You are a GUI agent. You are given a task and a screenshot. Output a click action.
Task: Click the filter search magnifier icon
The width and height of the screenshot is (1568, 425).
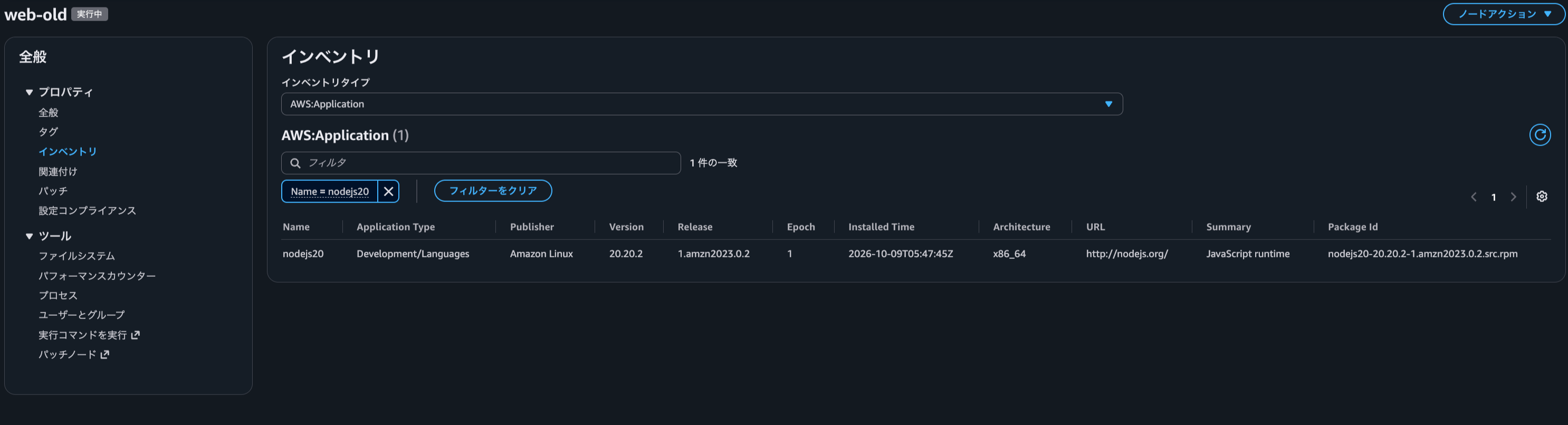tap(295, 163)
